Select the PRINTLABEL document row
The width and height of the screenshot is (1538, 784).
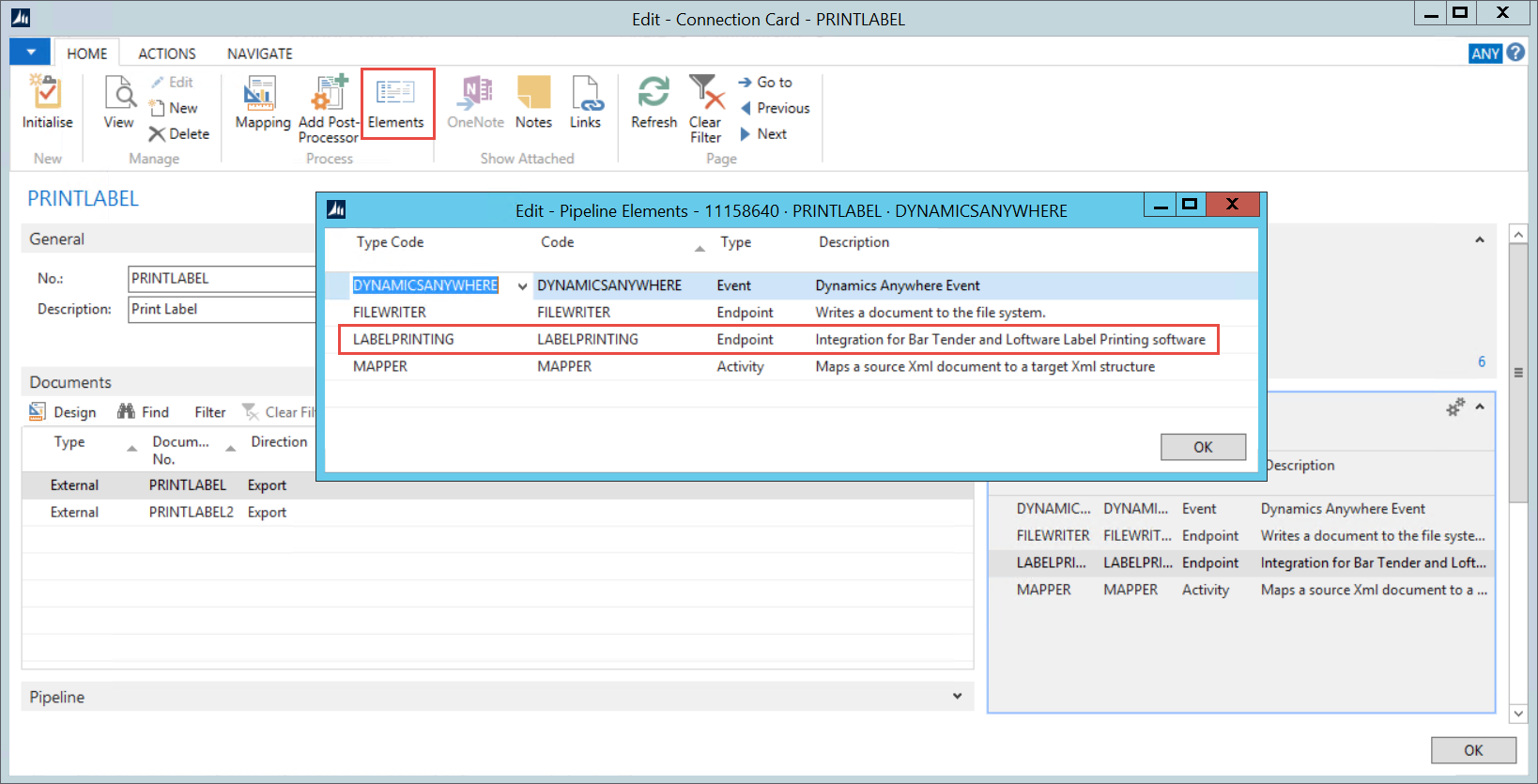[x=498, y=485]
